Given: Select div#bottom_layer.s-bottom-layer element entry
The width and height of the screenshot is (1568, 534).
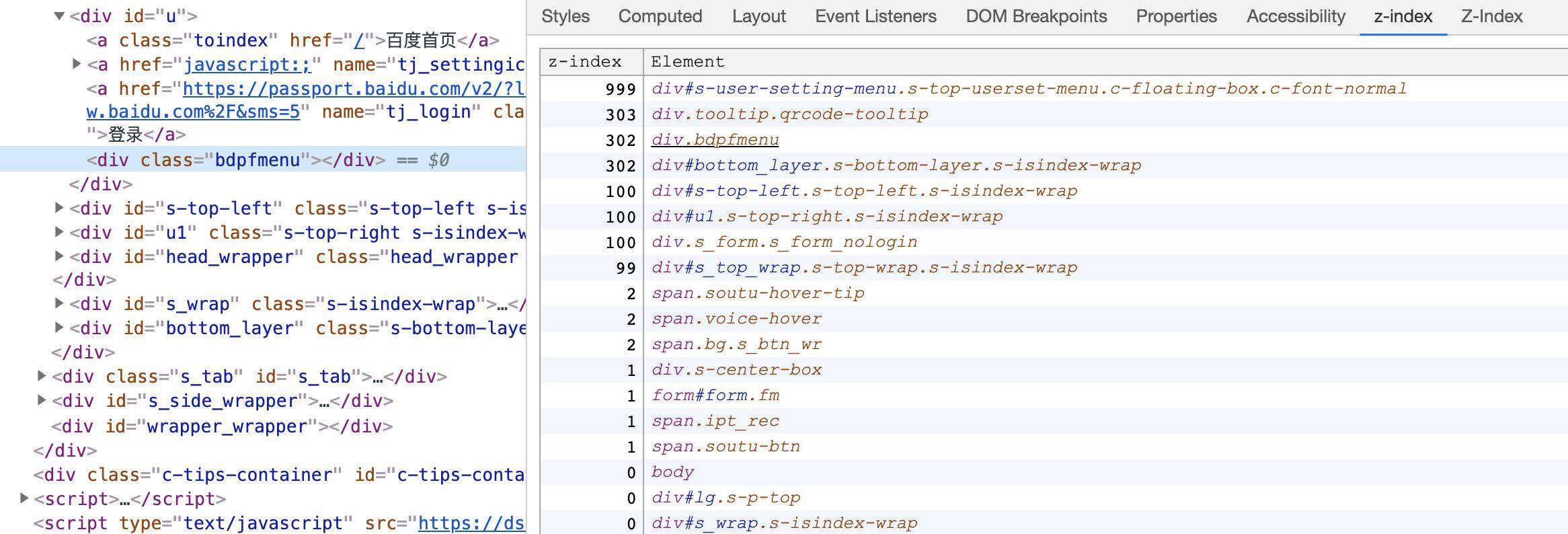Looking at the screenshot, I should pos(896,165).
